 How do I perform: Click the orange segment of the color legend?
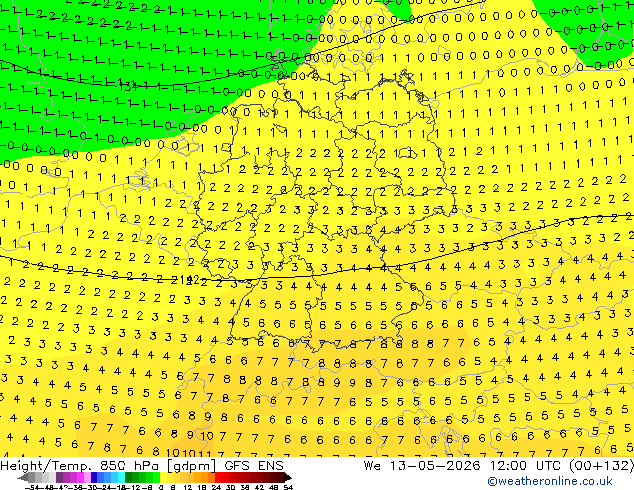pyautogui.click(x=205, y=477)
